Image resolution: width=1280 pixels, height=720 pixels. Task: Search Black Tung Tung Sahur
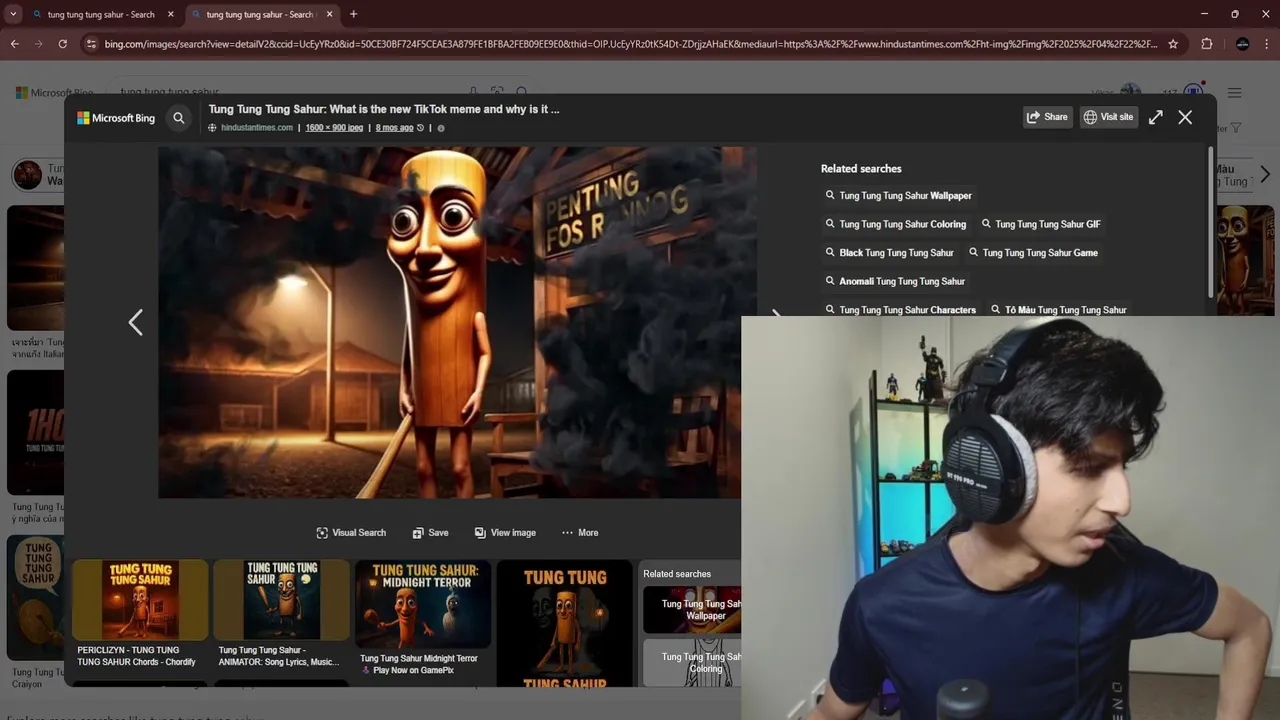tap(889, 253)
